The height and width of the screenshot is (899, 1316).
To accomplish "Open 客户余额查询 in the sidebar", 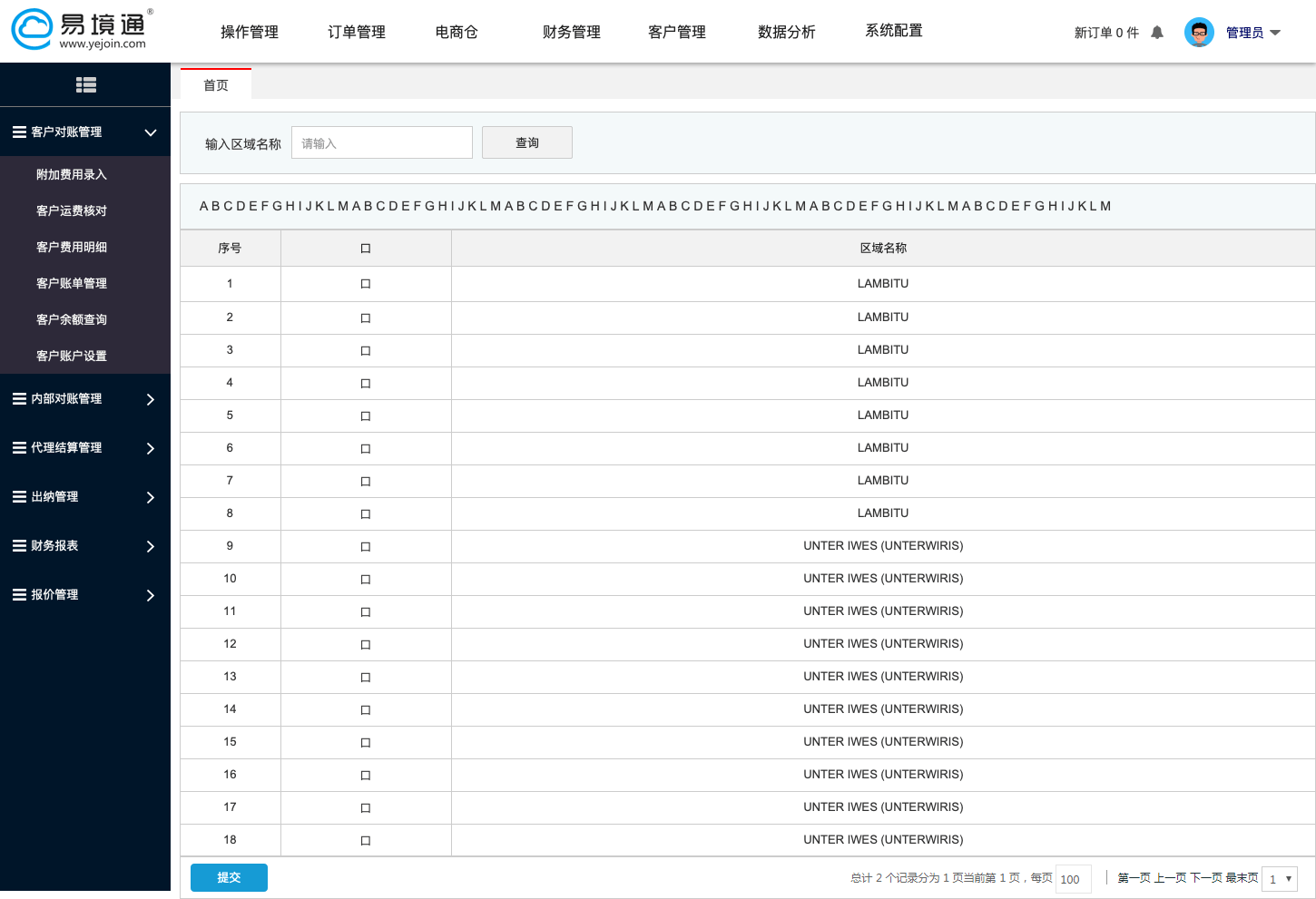I will coord(72,319).
